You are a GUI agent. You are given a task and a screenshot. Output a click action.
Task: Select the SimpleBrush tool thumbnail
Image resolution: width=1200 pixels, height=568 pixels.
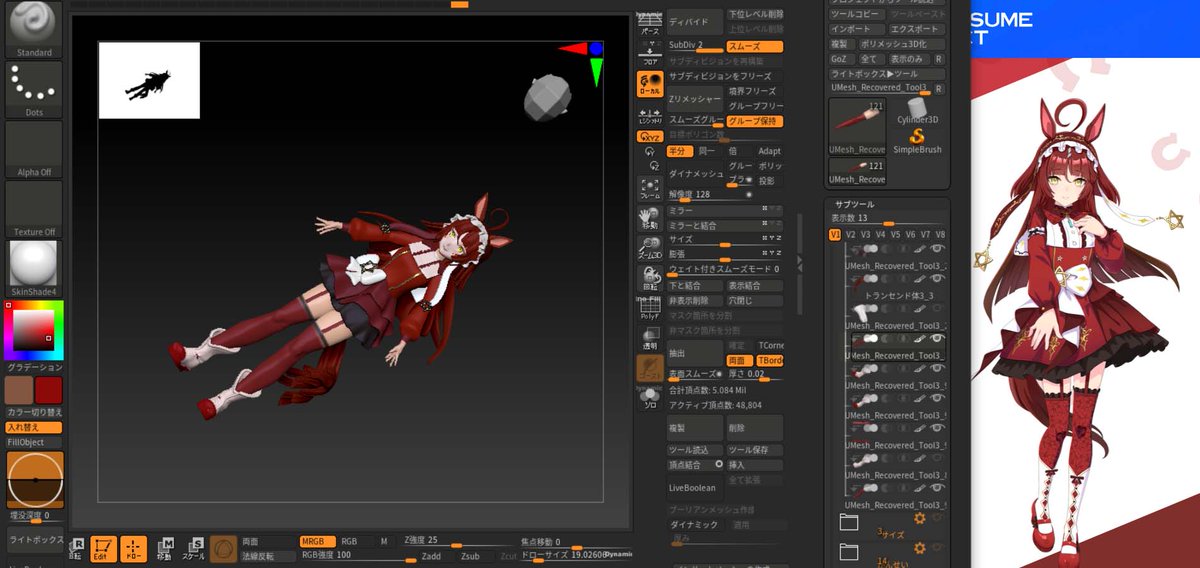point(917,141)
